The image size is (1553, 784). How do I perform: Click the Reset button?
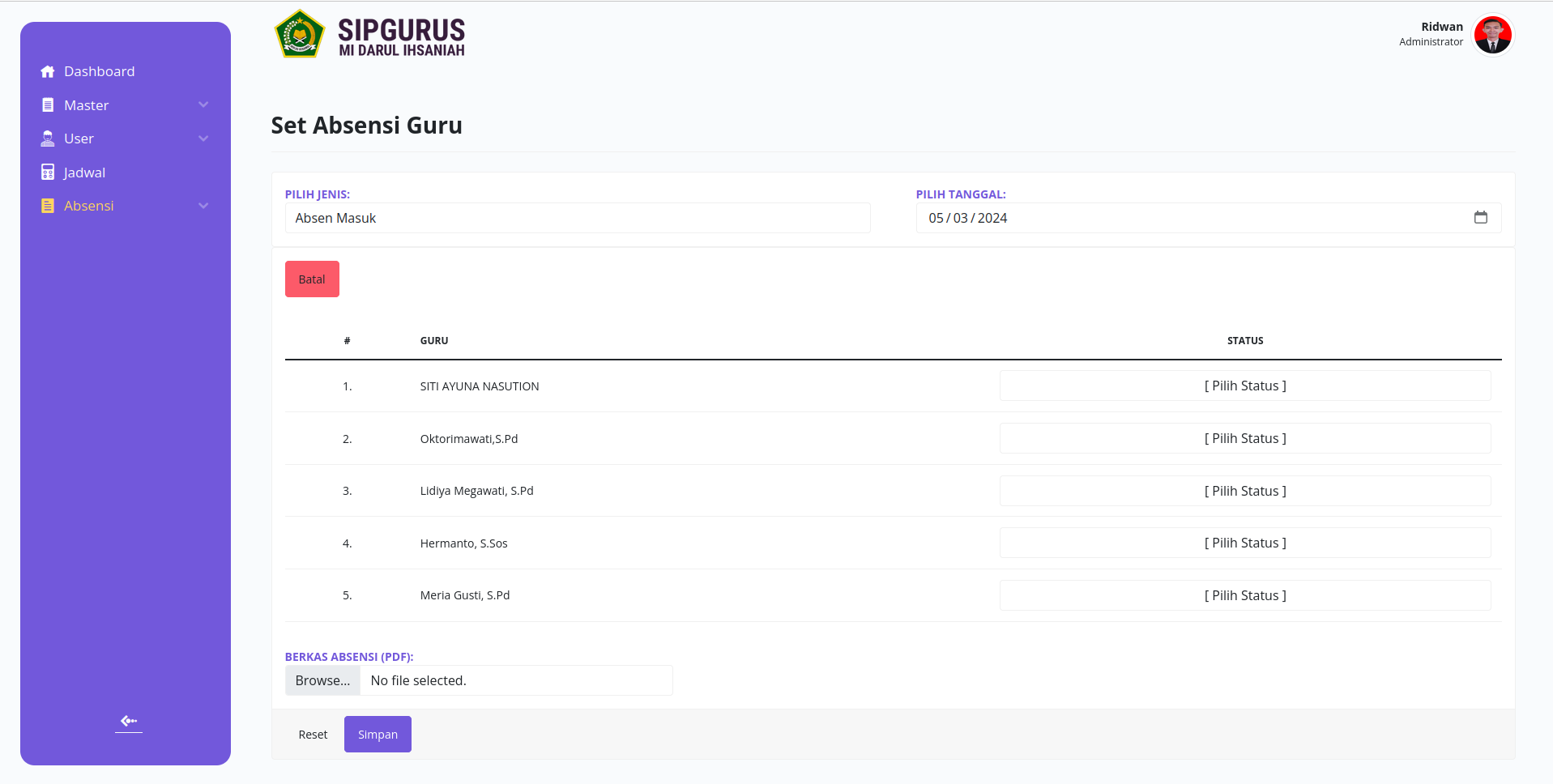[x=313, y=734]
